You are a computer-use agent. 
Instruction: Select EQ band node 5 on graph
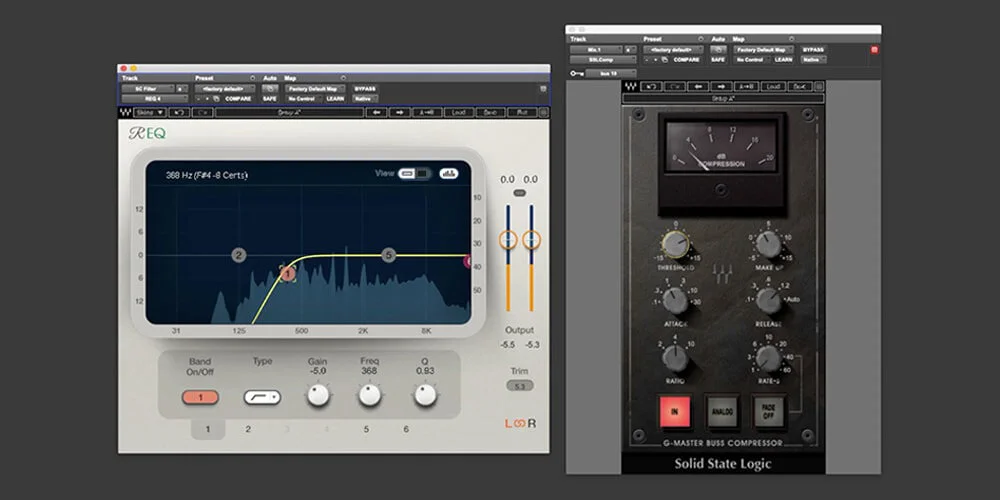(388, 255)
